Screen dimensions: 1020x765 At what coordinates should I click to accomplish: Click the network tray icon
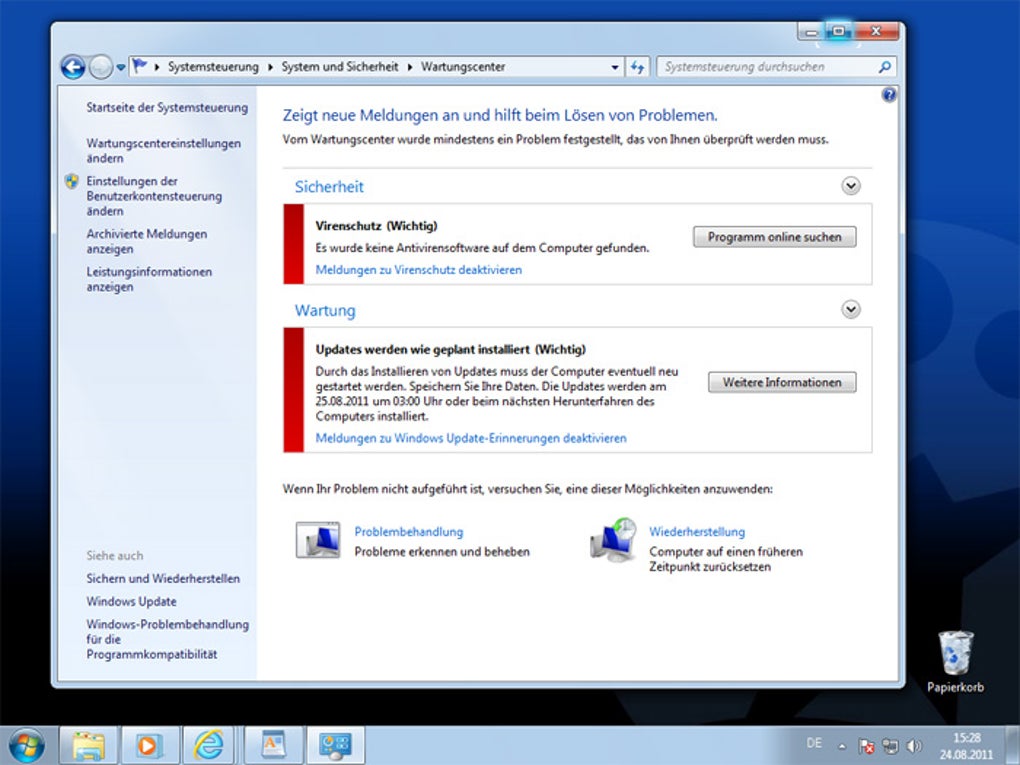(x=891, y=747)
